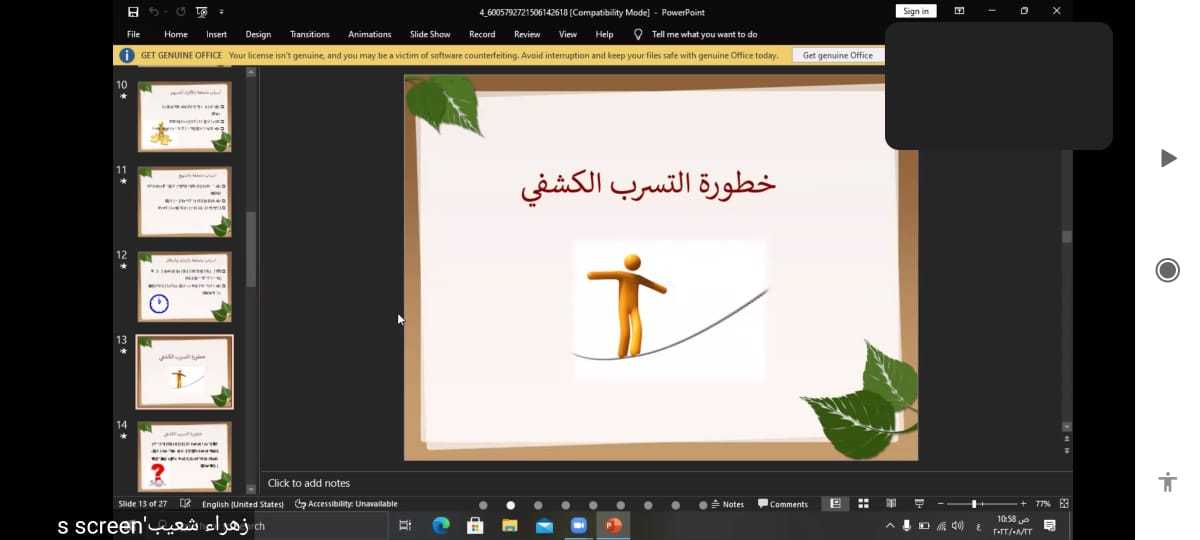This screenshot has height=540, width=1200.
Task: Toggle Normal view button in status bar
Action: (x=835, y=504)
